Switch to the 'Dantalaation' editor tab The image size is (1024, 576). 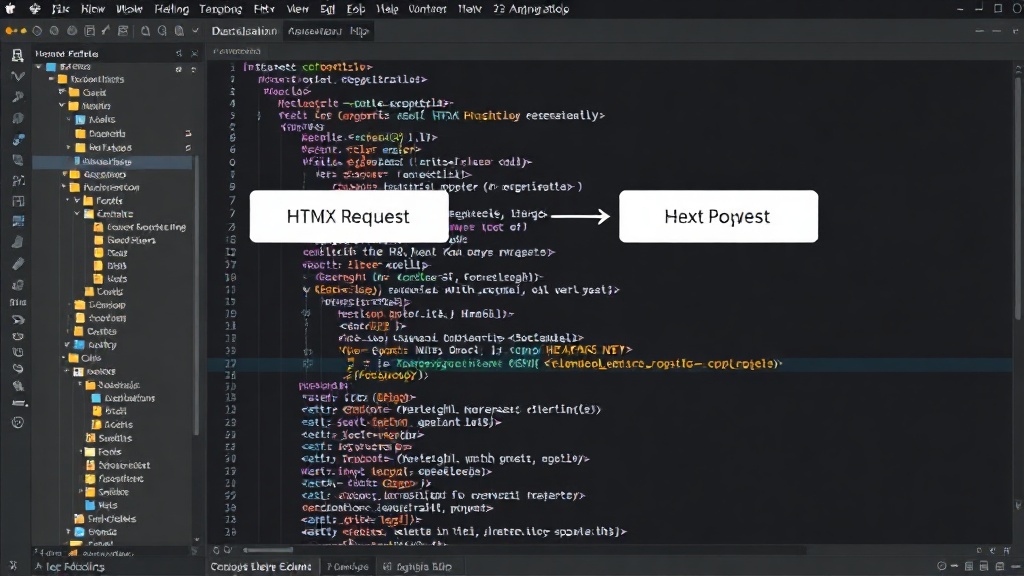pyautogui.click(x=244, y=31)
